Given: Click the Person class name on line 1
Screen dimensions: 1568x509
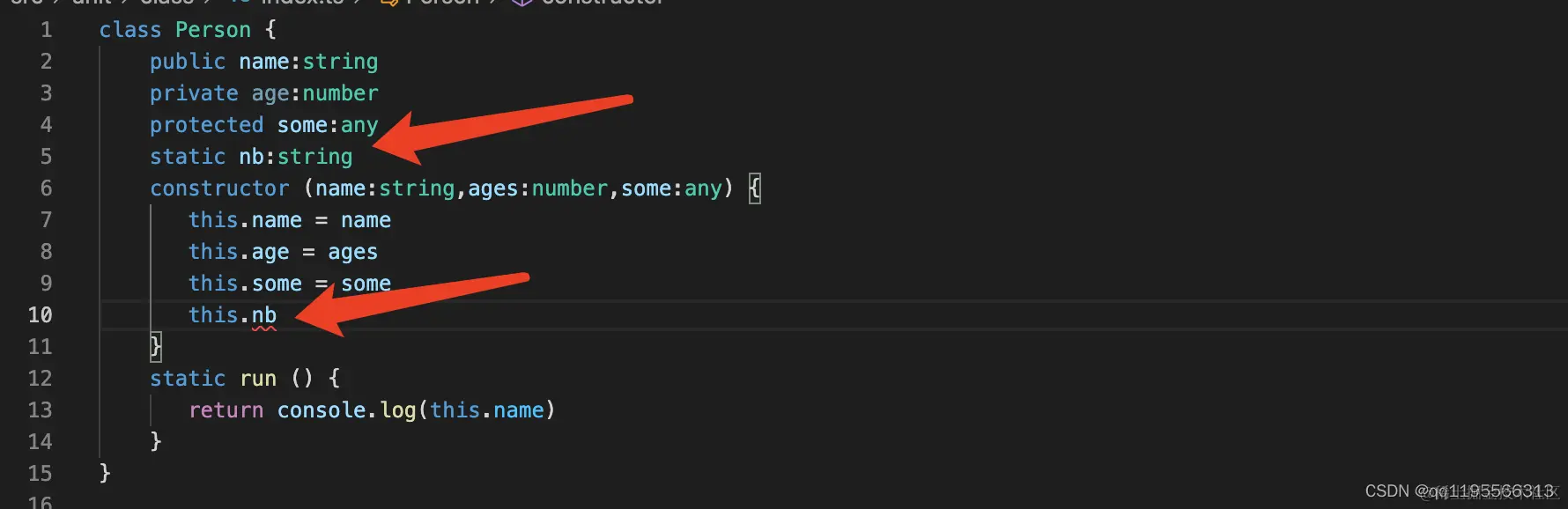Looking at the screenshot, I should click(x=213, y=30).
